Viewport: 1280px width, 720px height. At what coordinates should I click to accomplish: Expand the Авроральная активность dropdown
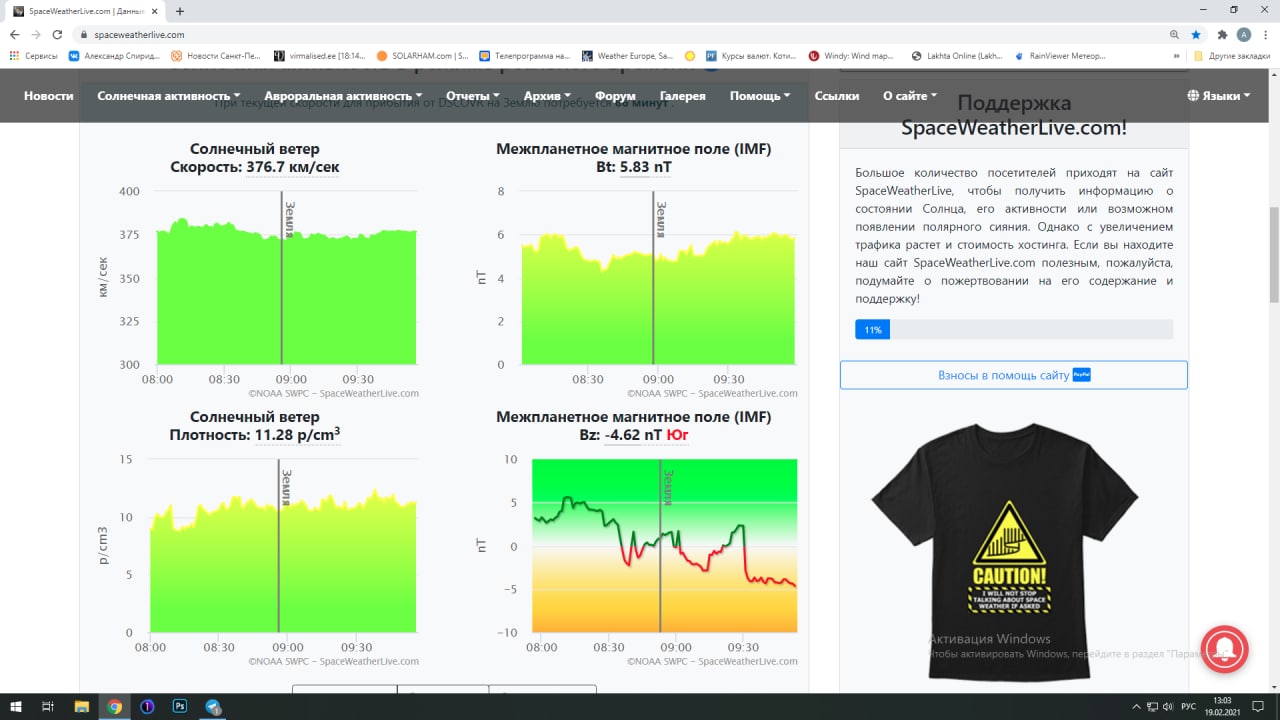pyautogui.click(x=343, y=96)
